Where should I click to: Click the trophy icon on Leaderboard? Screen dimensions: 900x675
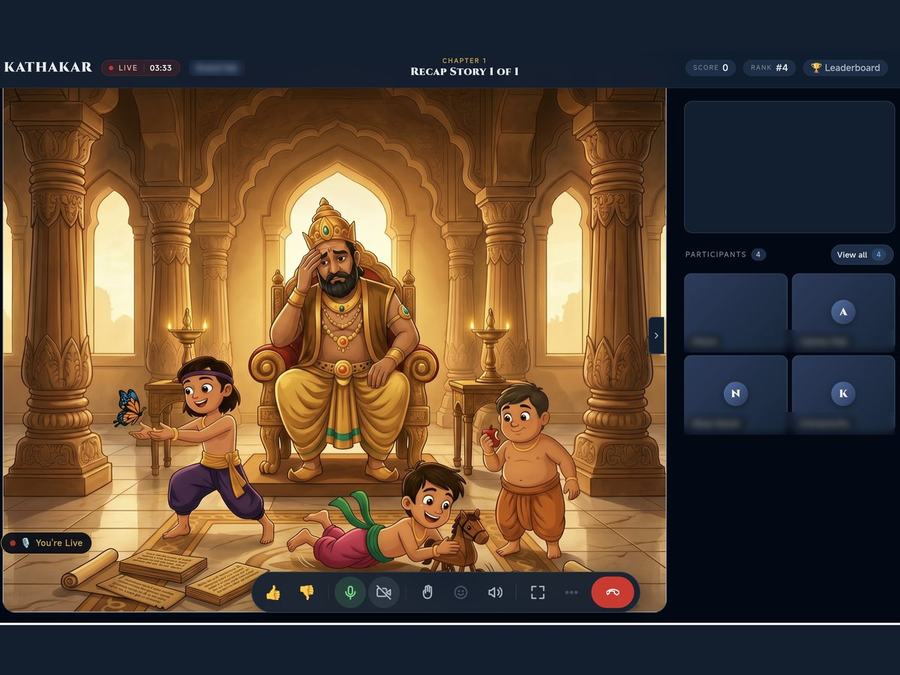click(816, 68)
